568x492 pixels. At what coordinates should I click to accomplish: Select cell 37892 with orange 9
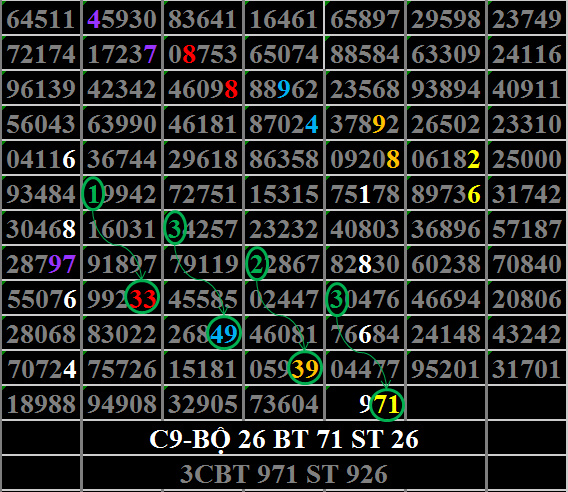[365, 124]
